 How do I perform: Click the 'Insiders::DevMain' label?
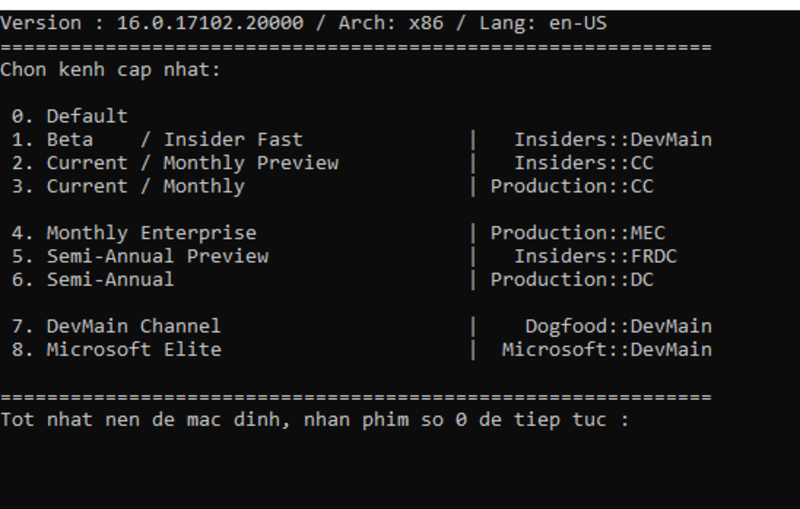pos(613,140)
